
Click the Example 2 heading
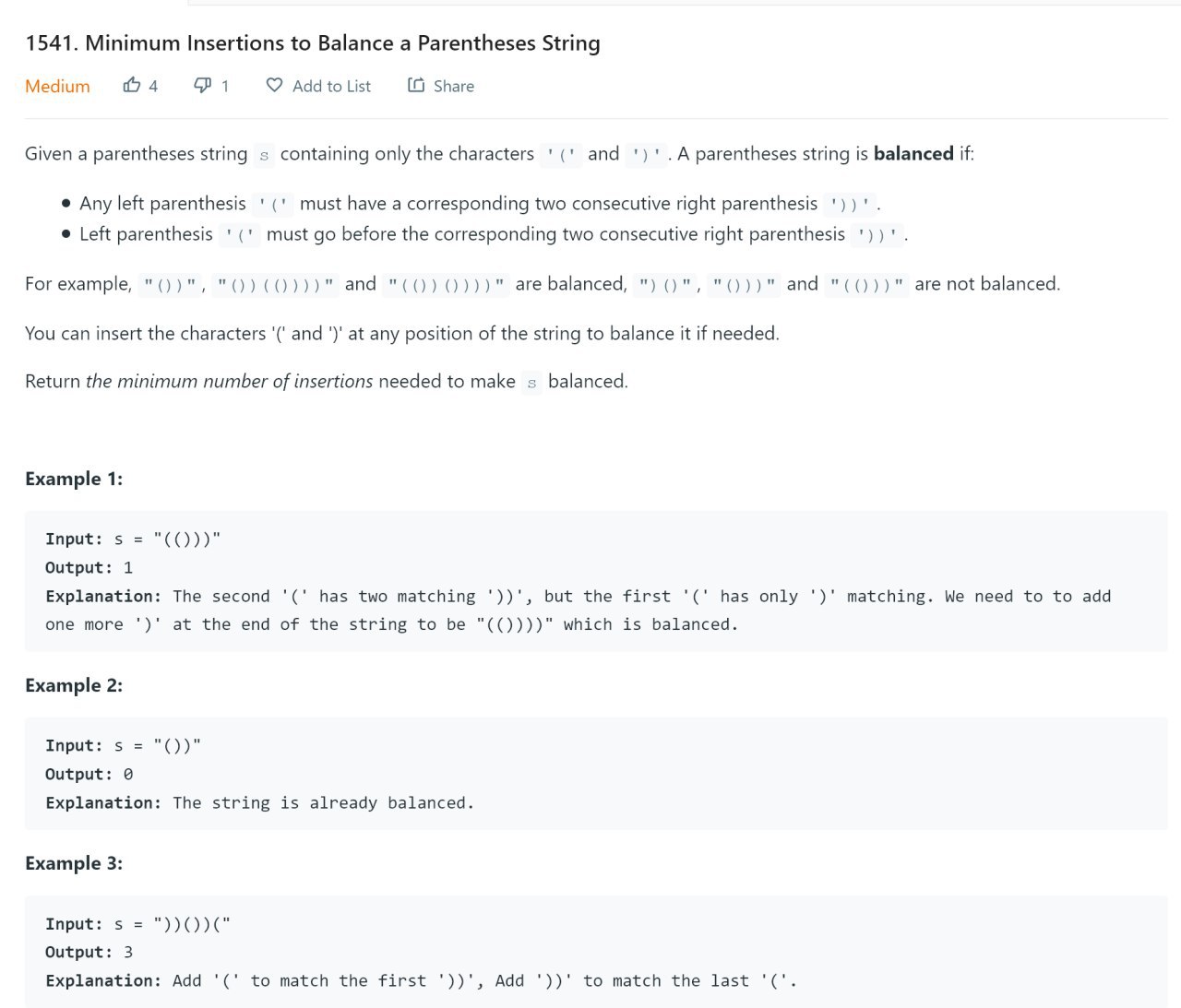coord(74,685)
